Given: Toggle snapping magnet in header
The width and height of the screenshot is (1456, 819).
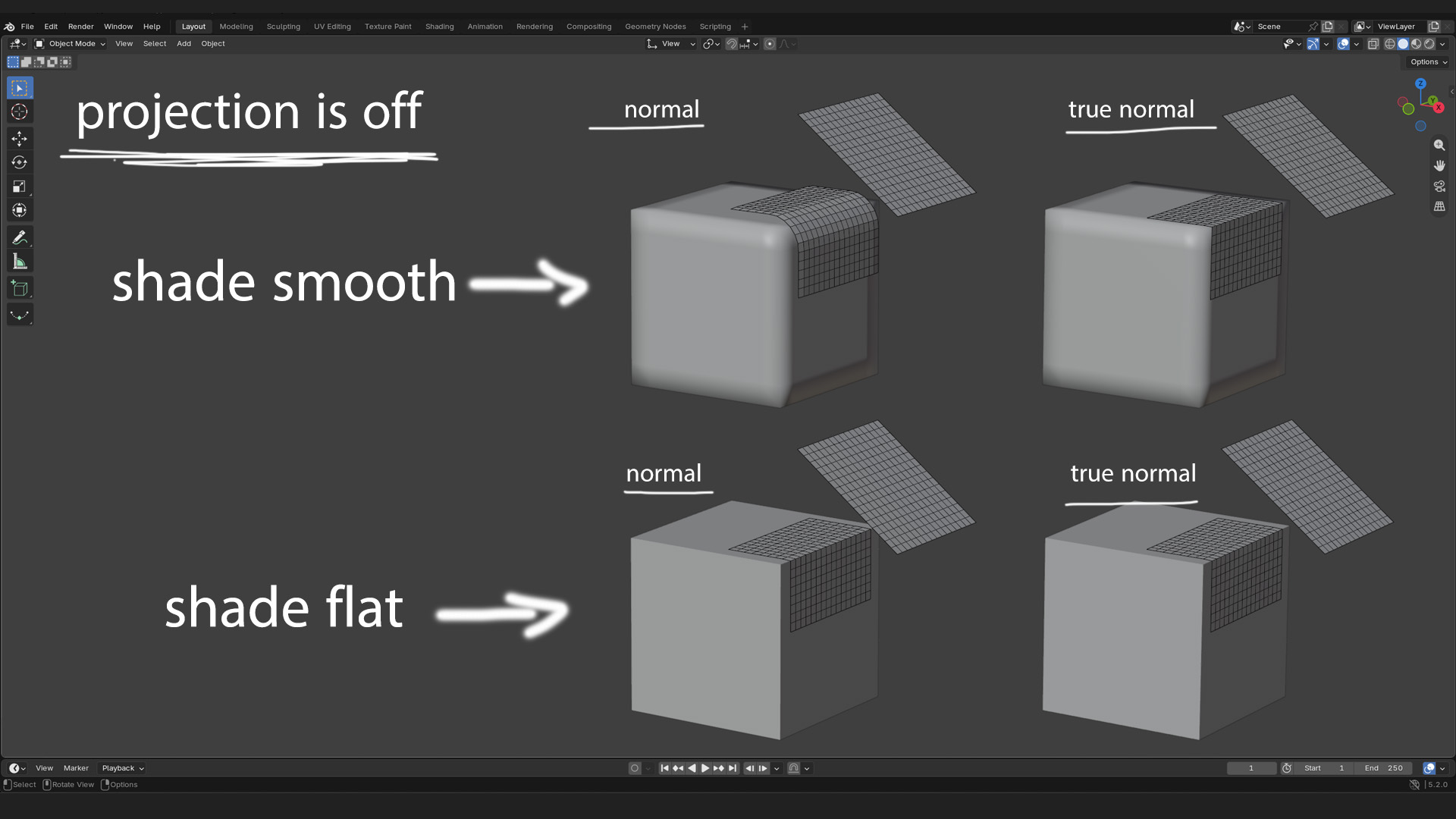Looking at the screenshot, I should point(731,44).
